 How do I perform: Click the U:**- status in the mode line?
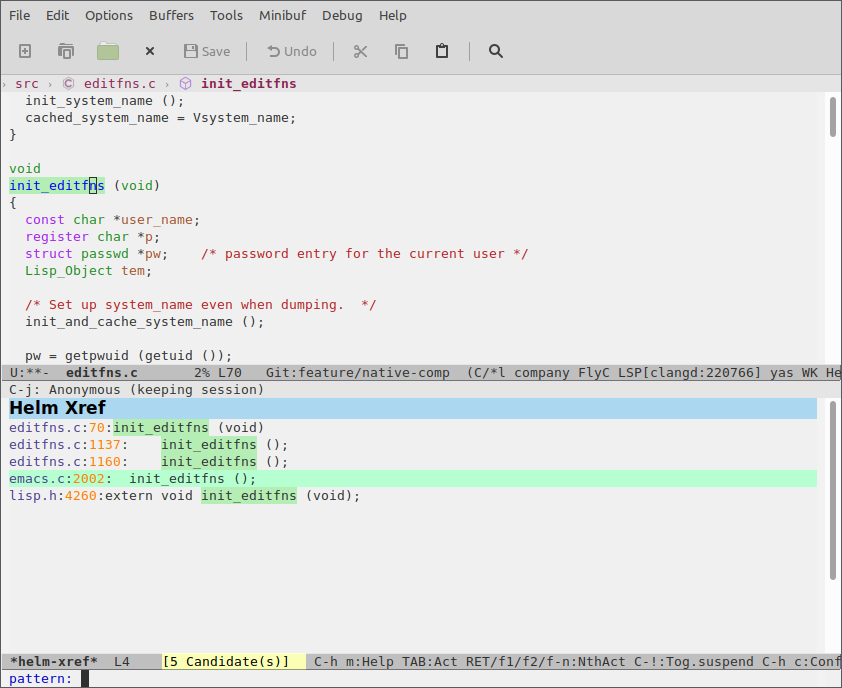click(x=30, y=373)
